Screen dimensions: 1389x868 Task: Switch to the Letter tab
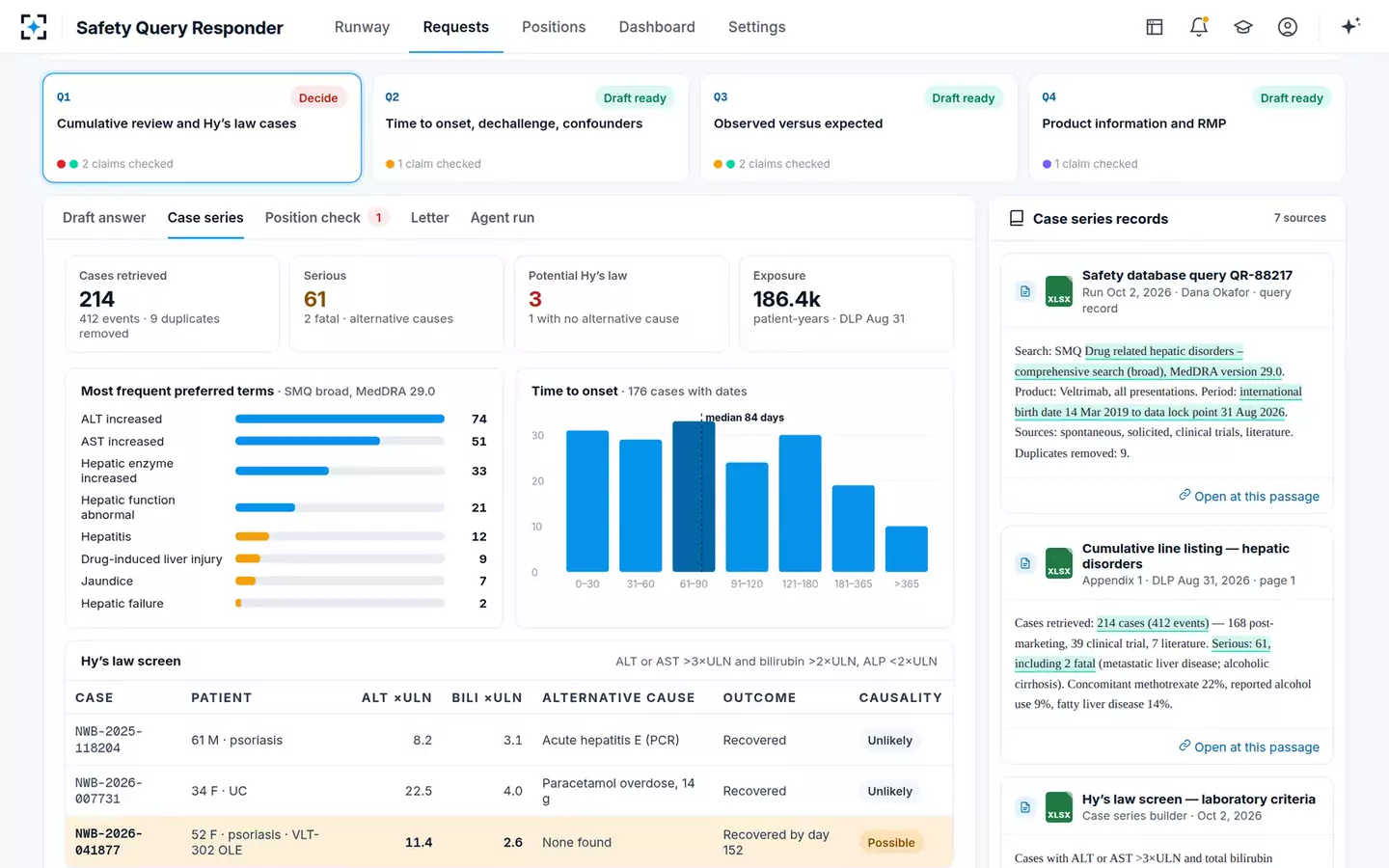pyautogui.click(x=430, y=218)
